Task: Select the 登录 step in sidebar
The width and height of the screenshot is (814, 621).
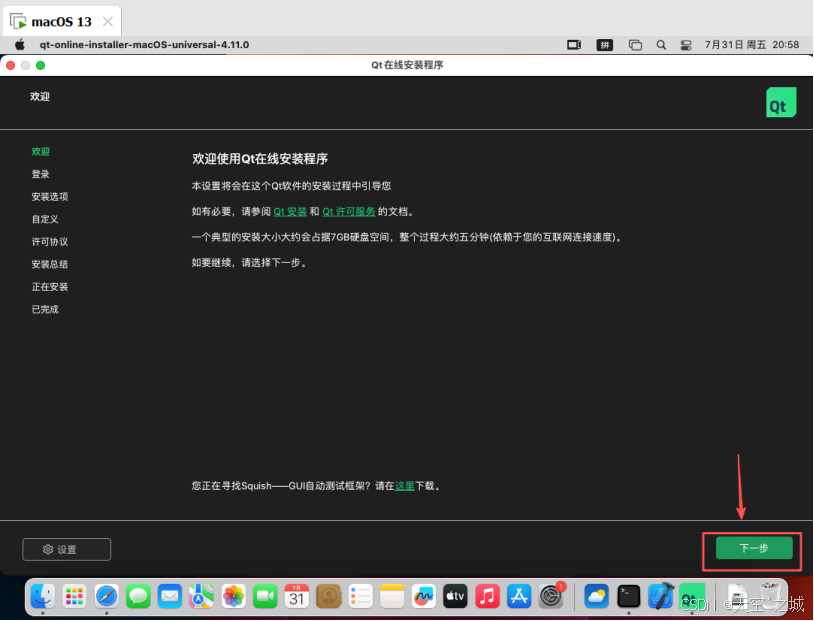Action: pos(40,174)
